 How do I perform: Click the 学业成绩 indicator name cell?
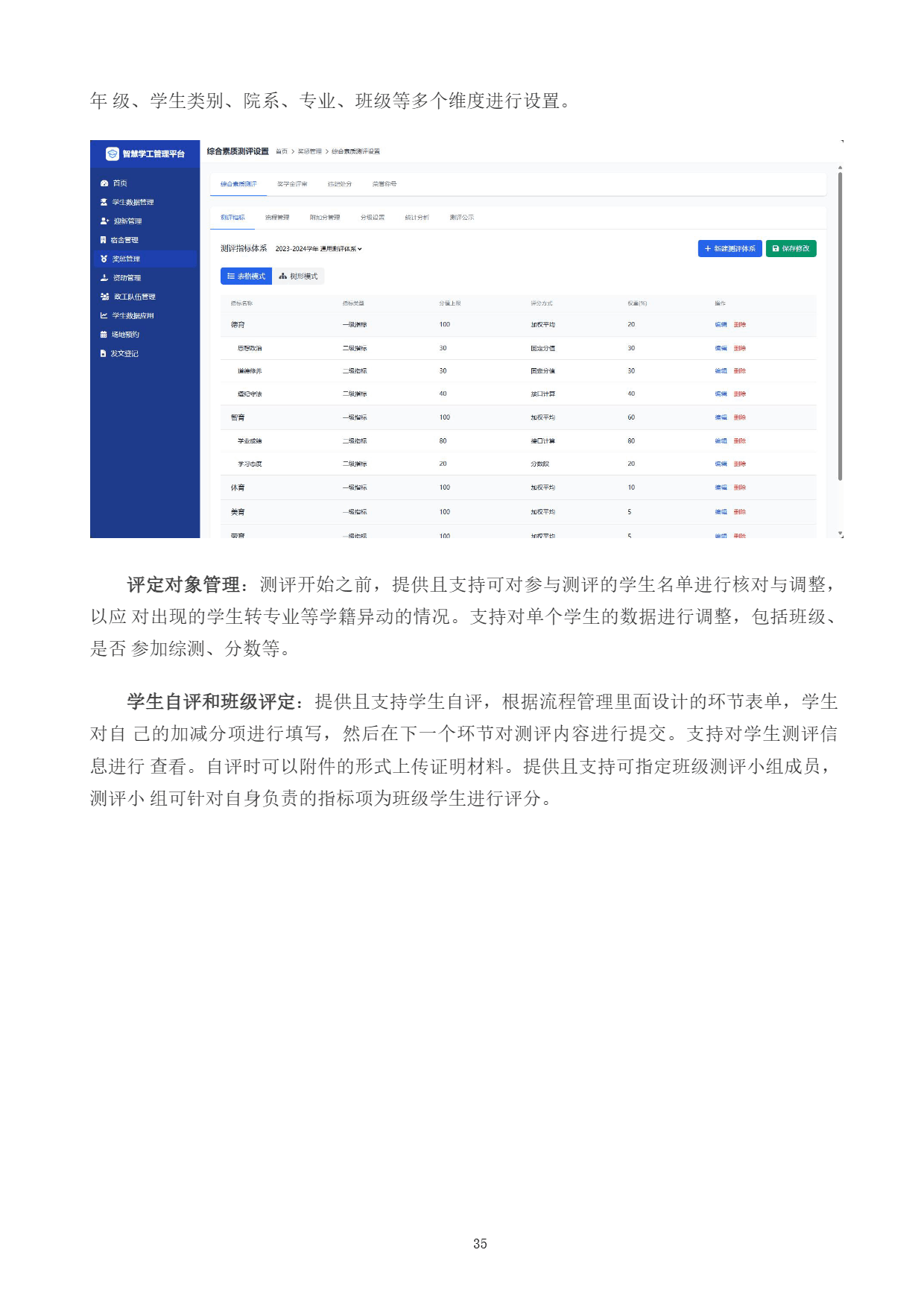click(250, 441)
